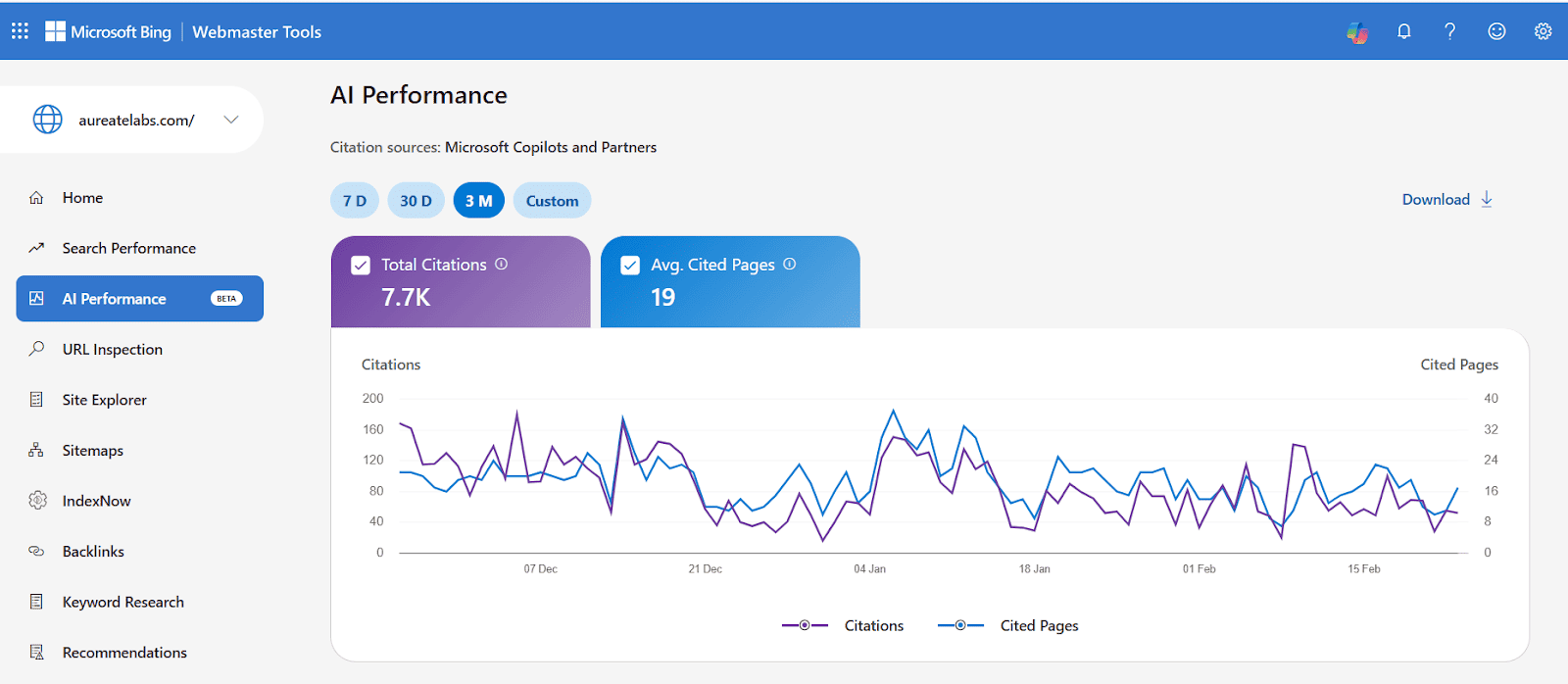
Task: Open the app launcher grid icon
Action: pos(20,31)
